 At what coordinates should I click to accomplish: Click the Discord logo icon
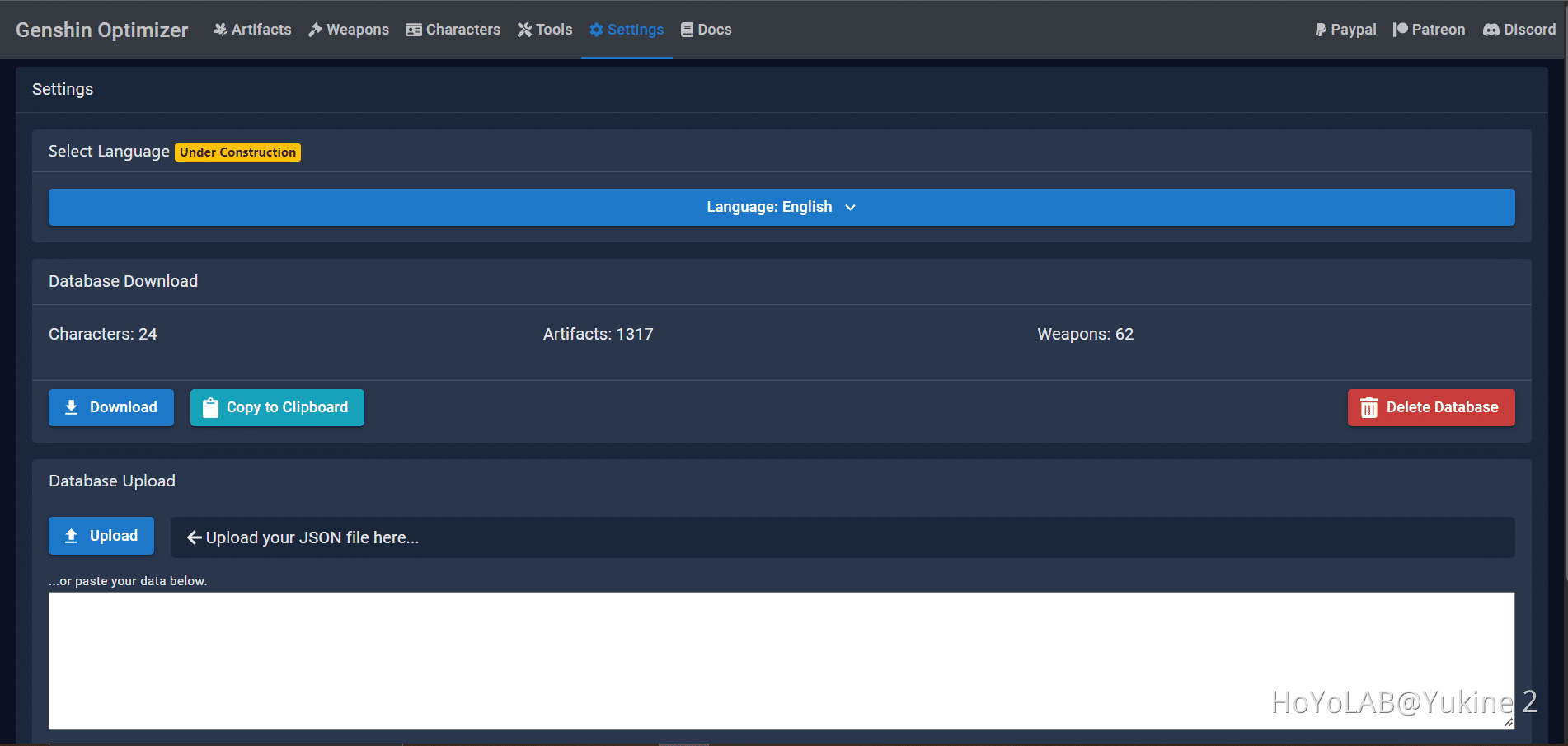coord(1491,30)
